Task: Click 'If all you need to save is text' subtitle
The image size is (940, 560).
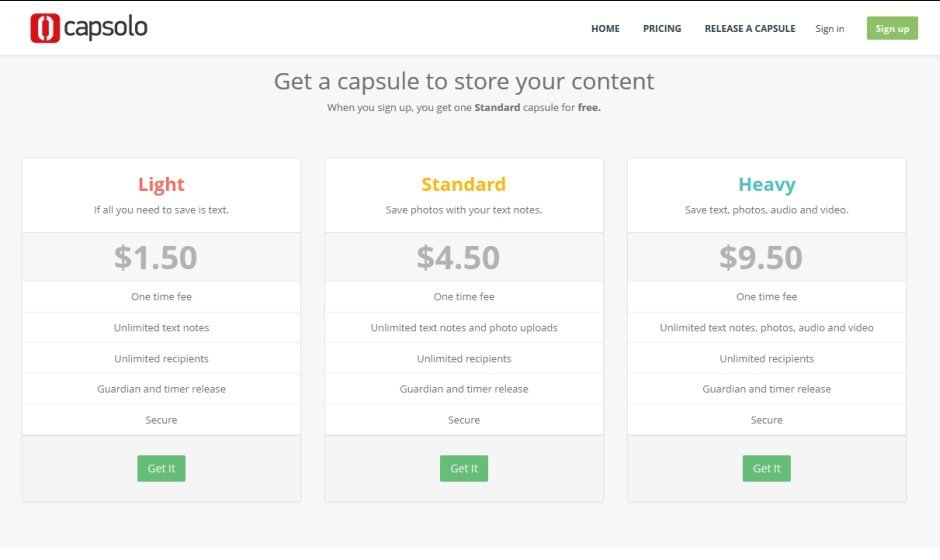Action: [161, 210]
